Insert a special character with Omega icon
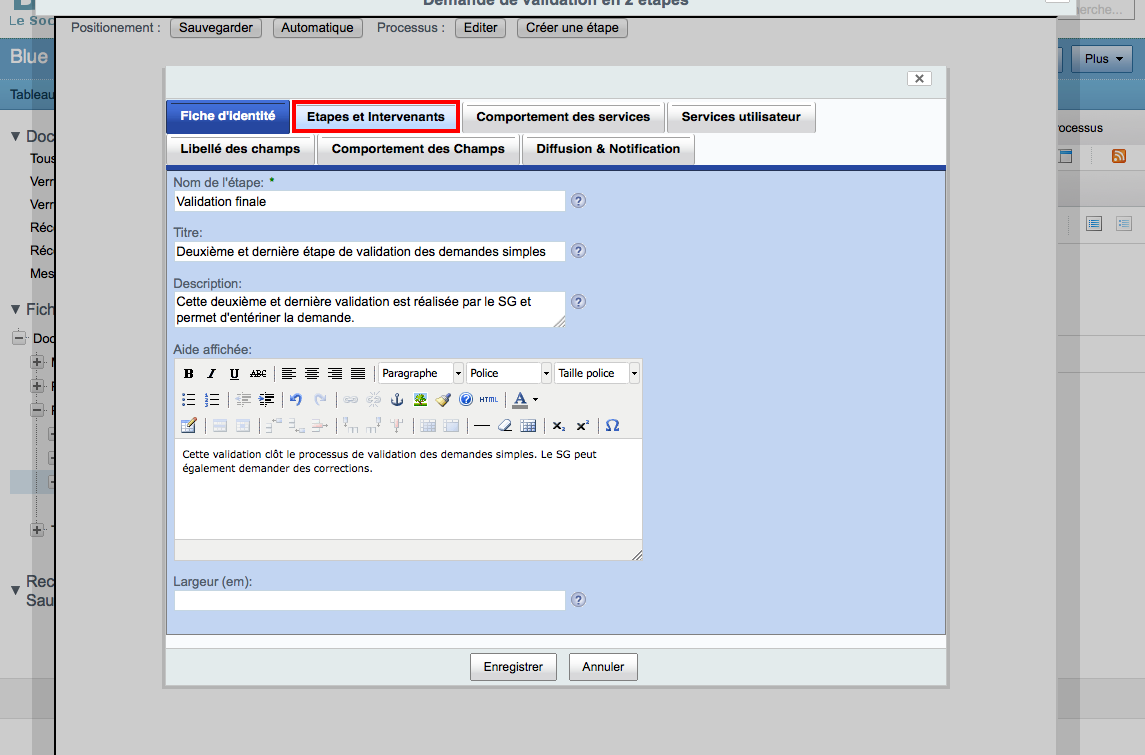 point(613,426)
